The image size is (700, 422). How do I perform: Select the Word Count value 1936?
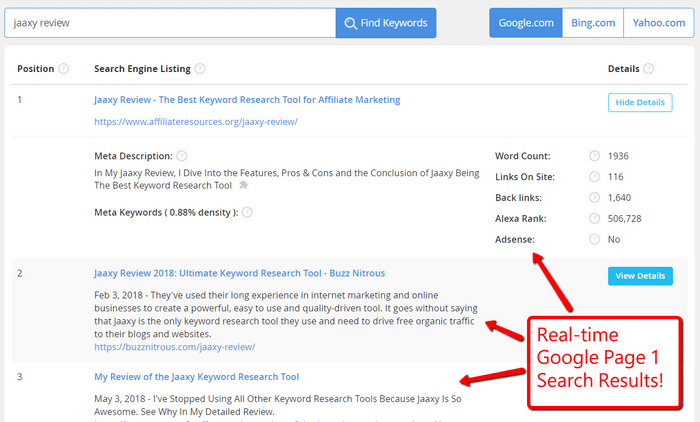pos(618,156)
